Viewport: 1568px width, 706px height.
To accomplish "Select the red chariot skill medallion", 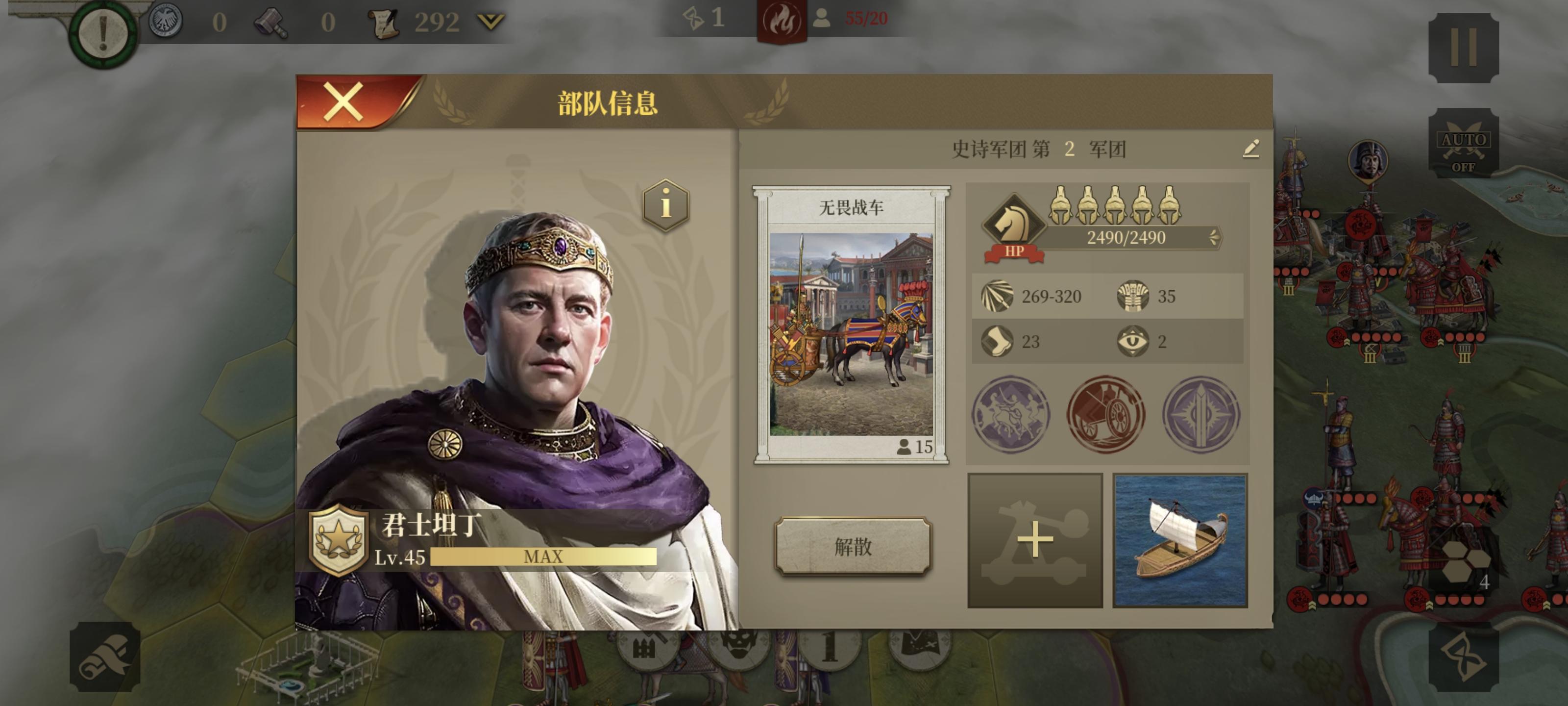I will pos(1105,414).
